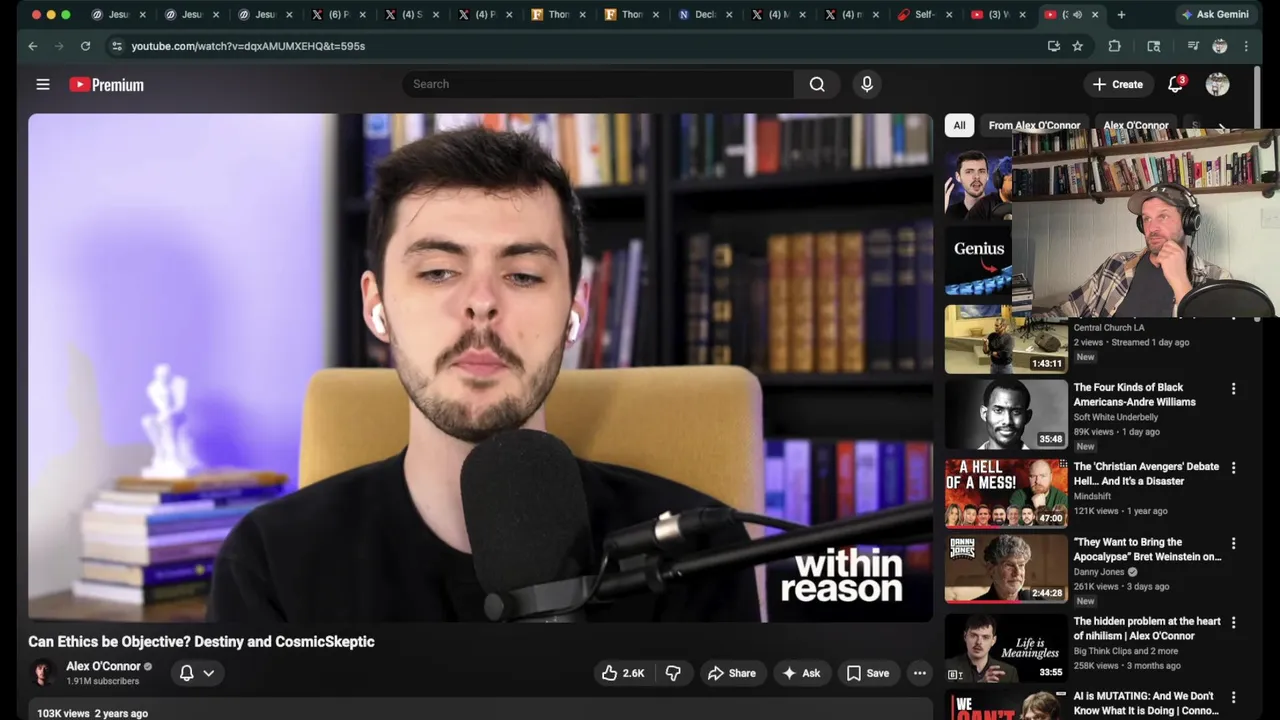Click the browser forward arrow
The height and width of the screenshot is (720, 1280).
pos(59,46)
